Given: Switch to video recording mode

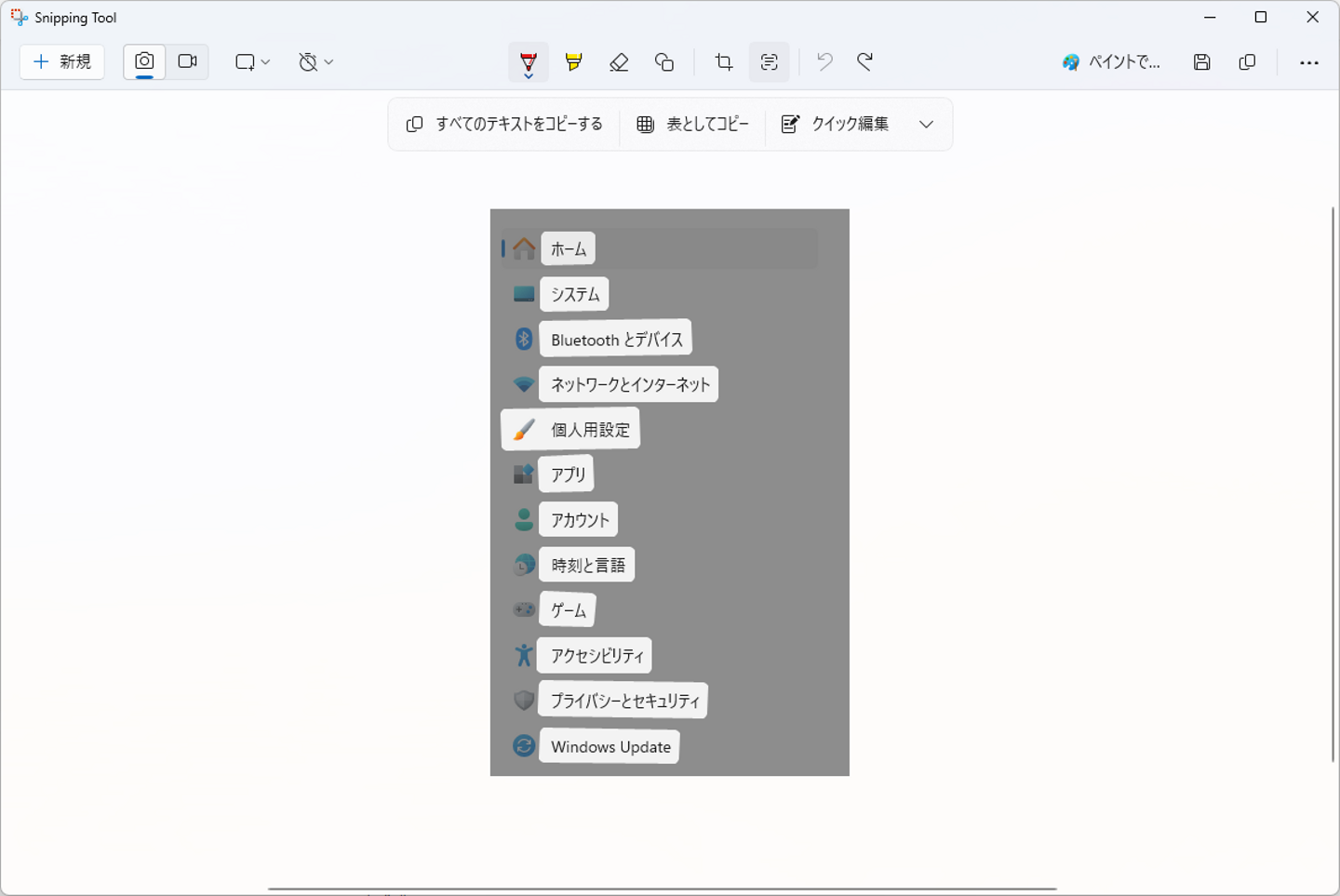Looking at the screenshot, I should 188,62.
